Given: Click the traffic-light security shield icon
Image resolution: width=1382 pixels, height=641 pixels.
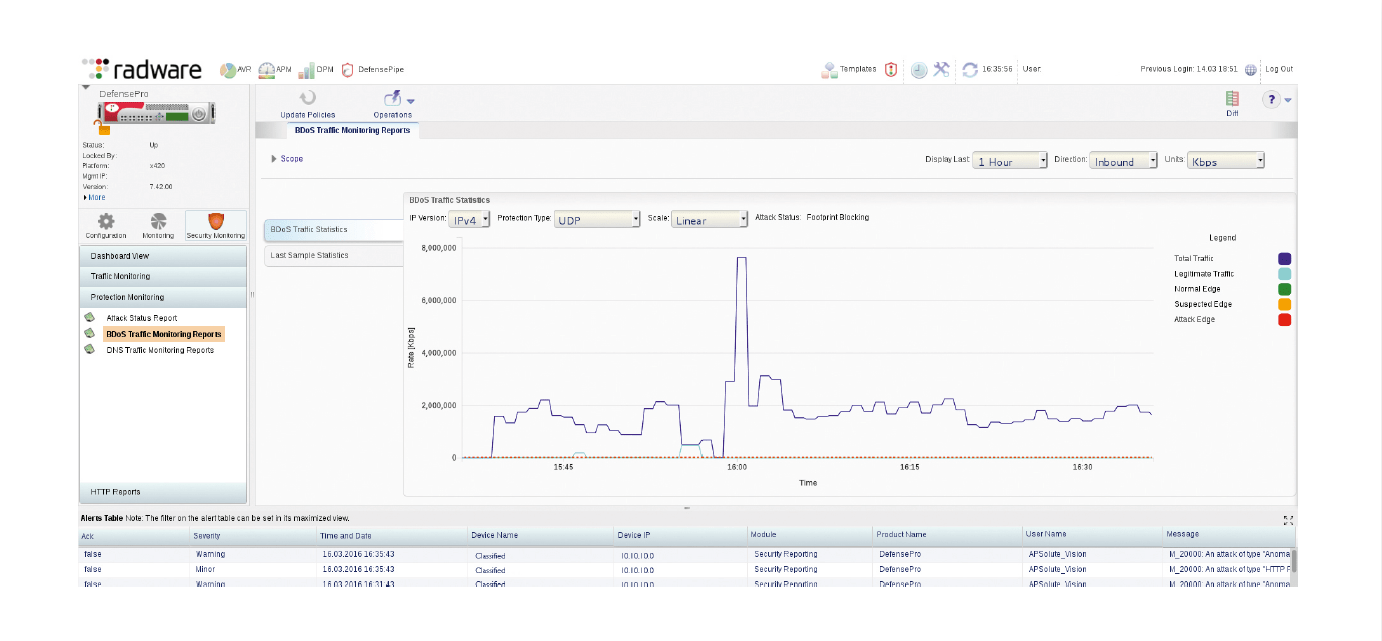Looking at the screenshot, I should click(891, 70).
